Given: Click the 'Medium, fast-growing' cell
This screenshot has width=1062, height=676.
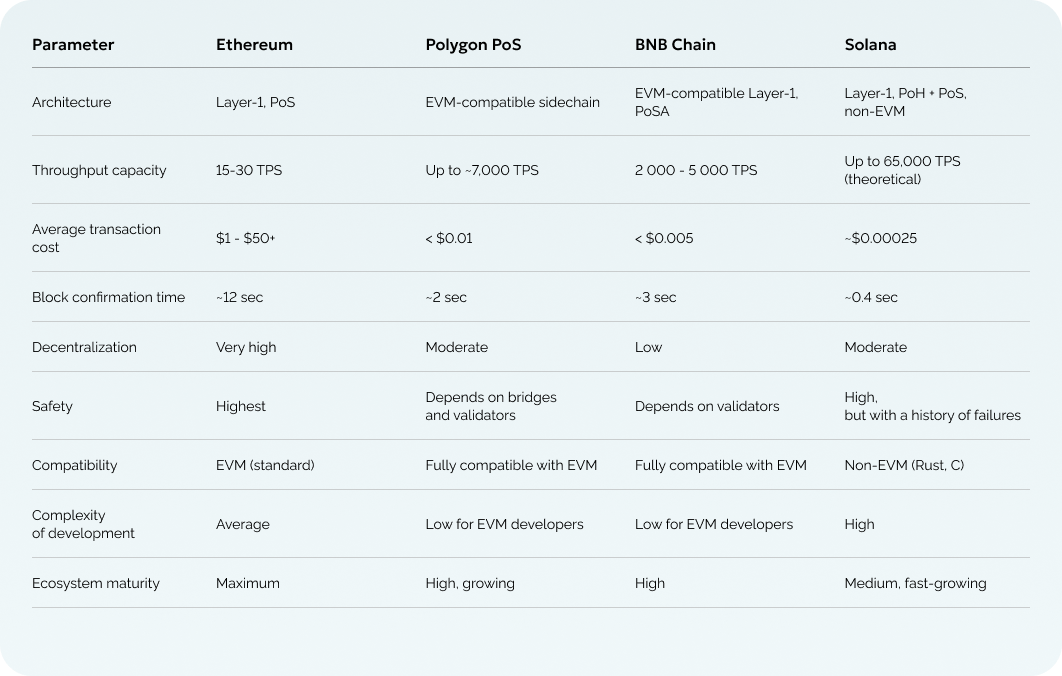Looking at the screenshot, I should pyautogui.click(x=915, y=583).
